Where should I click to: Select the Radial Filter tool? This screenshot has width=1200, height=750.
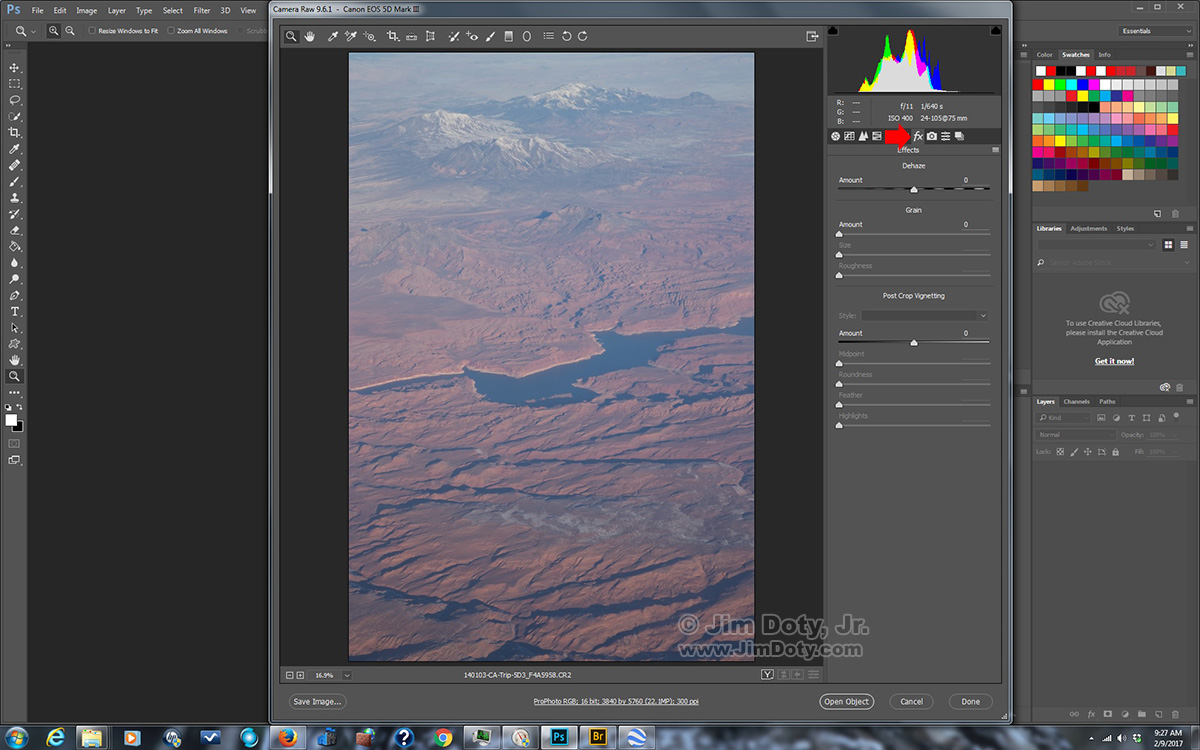pos(527,36)
